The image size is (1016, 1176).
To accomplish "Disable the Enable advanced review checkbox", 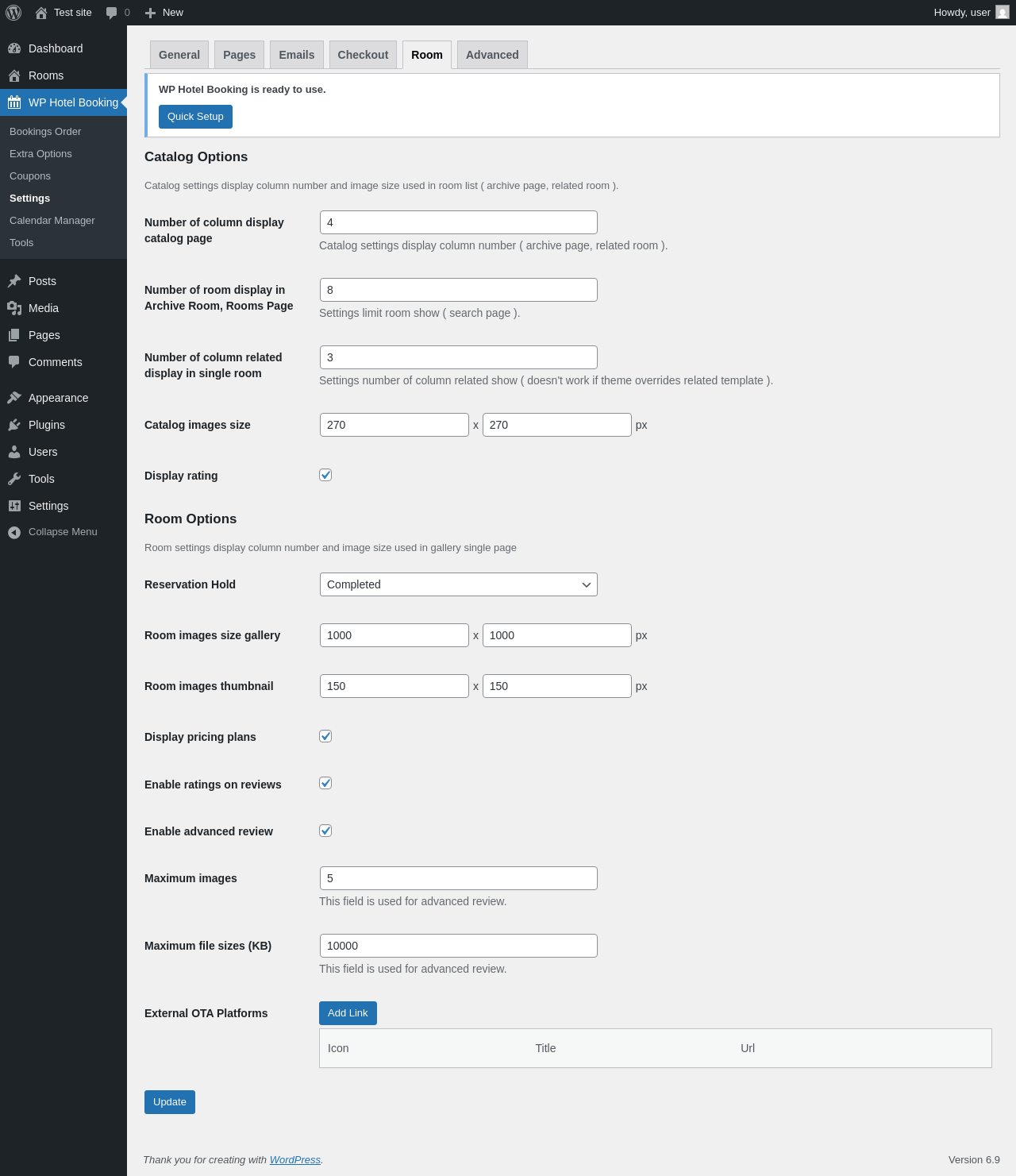I will click(x=325, y=831).
